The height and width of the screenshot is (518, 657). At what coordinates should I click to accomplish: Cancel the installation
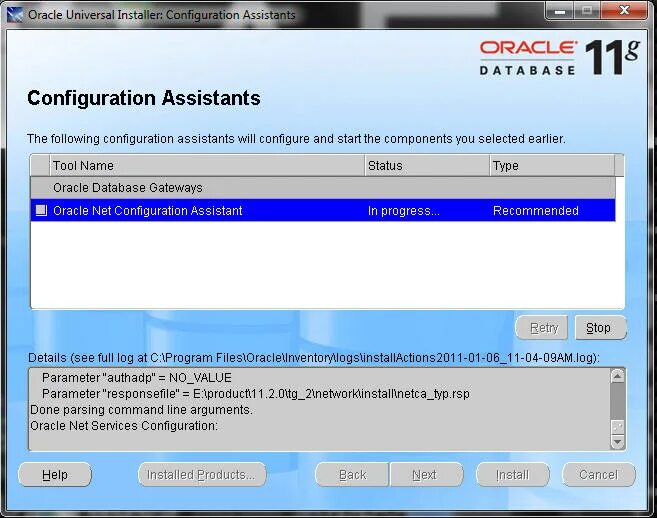[599, 474]
